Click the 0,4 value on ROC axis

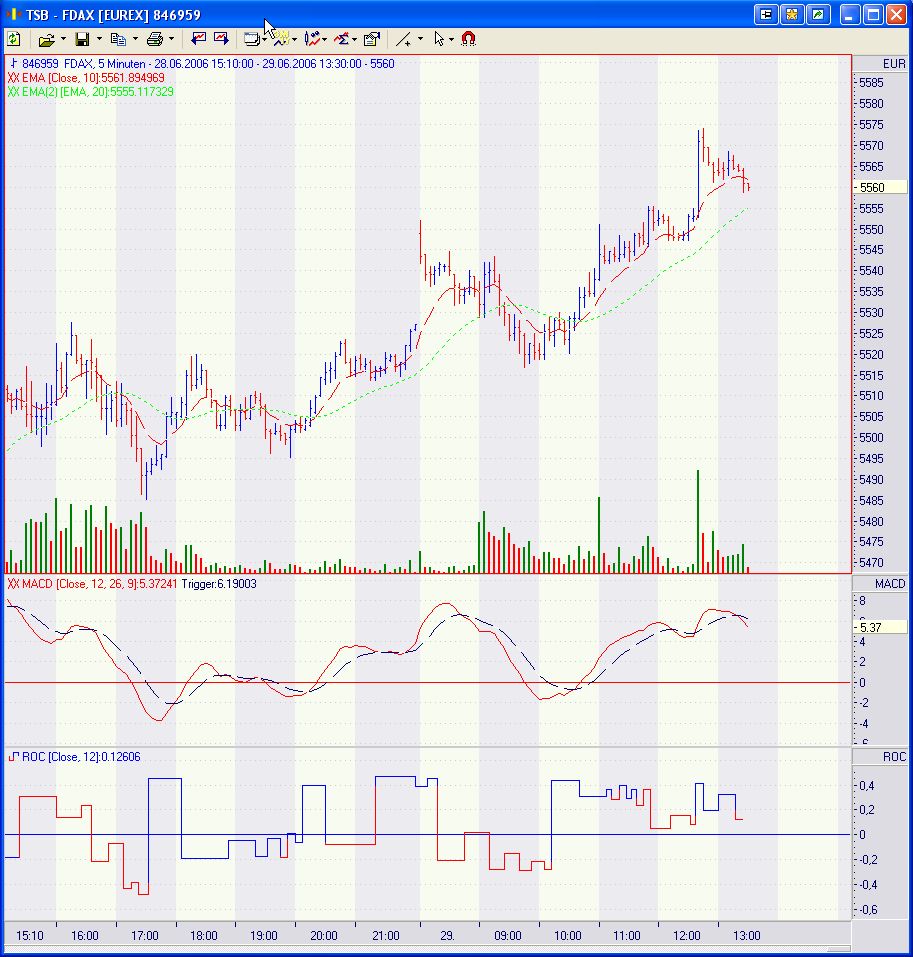click(x=867, y=786)
